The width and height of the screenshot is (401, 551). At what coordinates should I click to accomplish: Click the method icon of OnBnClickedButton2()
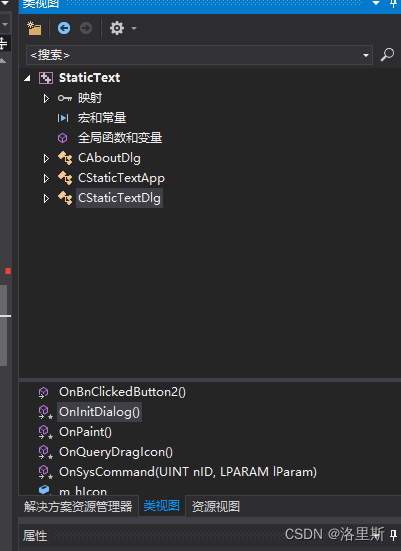tap(43, 393)
